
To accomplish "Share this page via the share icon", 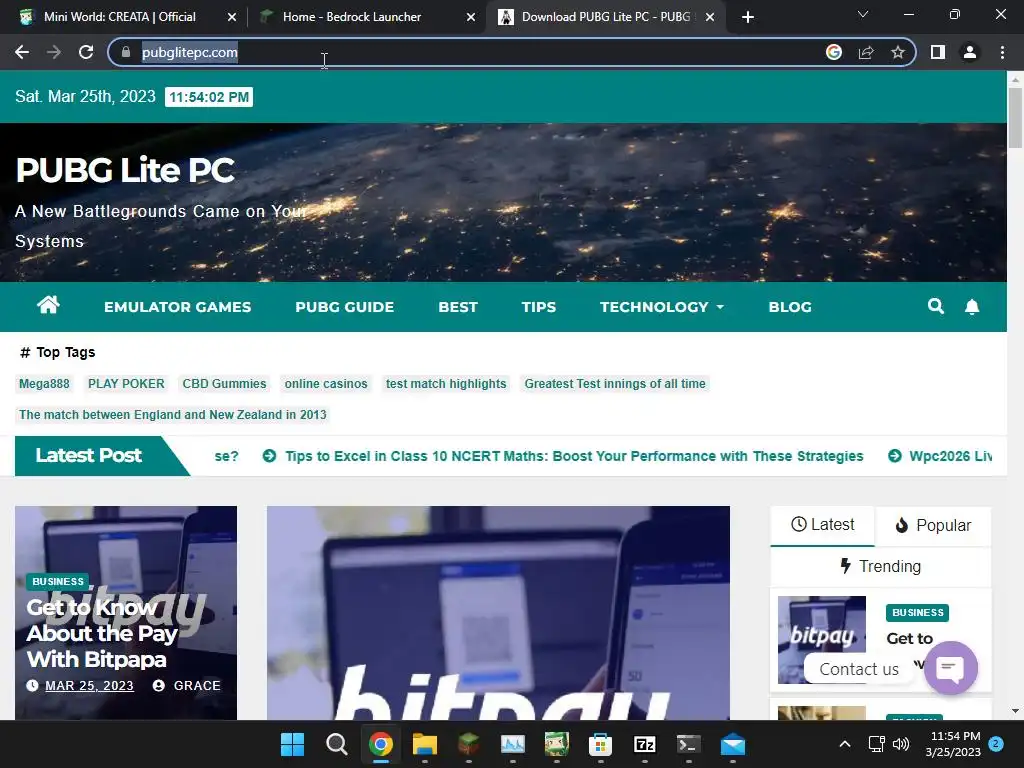I will [x=866, y=52].
